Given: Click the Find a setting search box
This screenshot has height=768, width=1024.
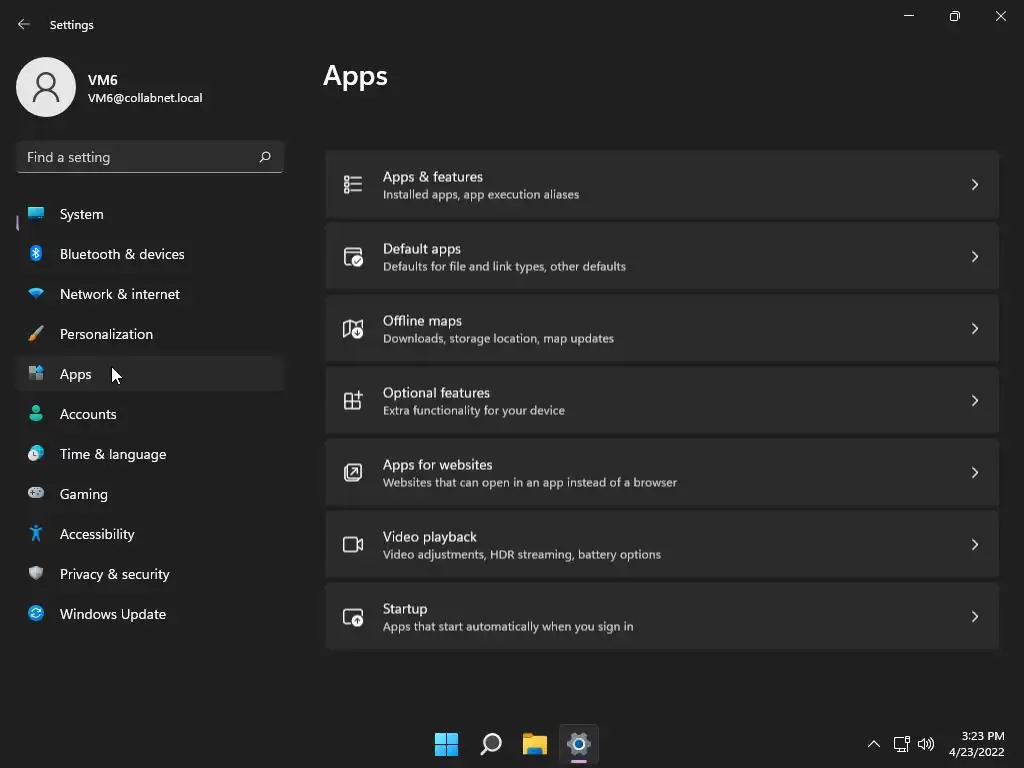Looking at the screenshot, I should click(150, 157).
